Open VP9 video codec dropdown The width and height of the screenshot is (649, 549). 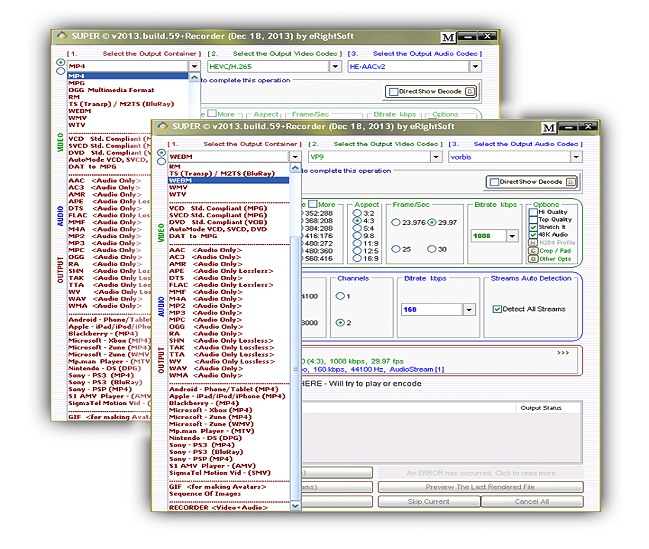click(436, 157)
